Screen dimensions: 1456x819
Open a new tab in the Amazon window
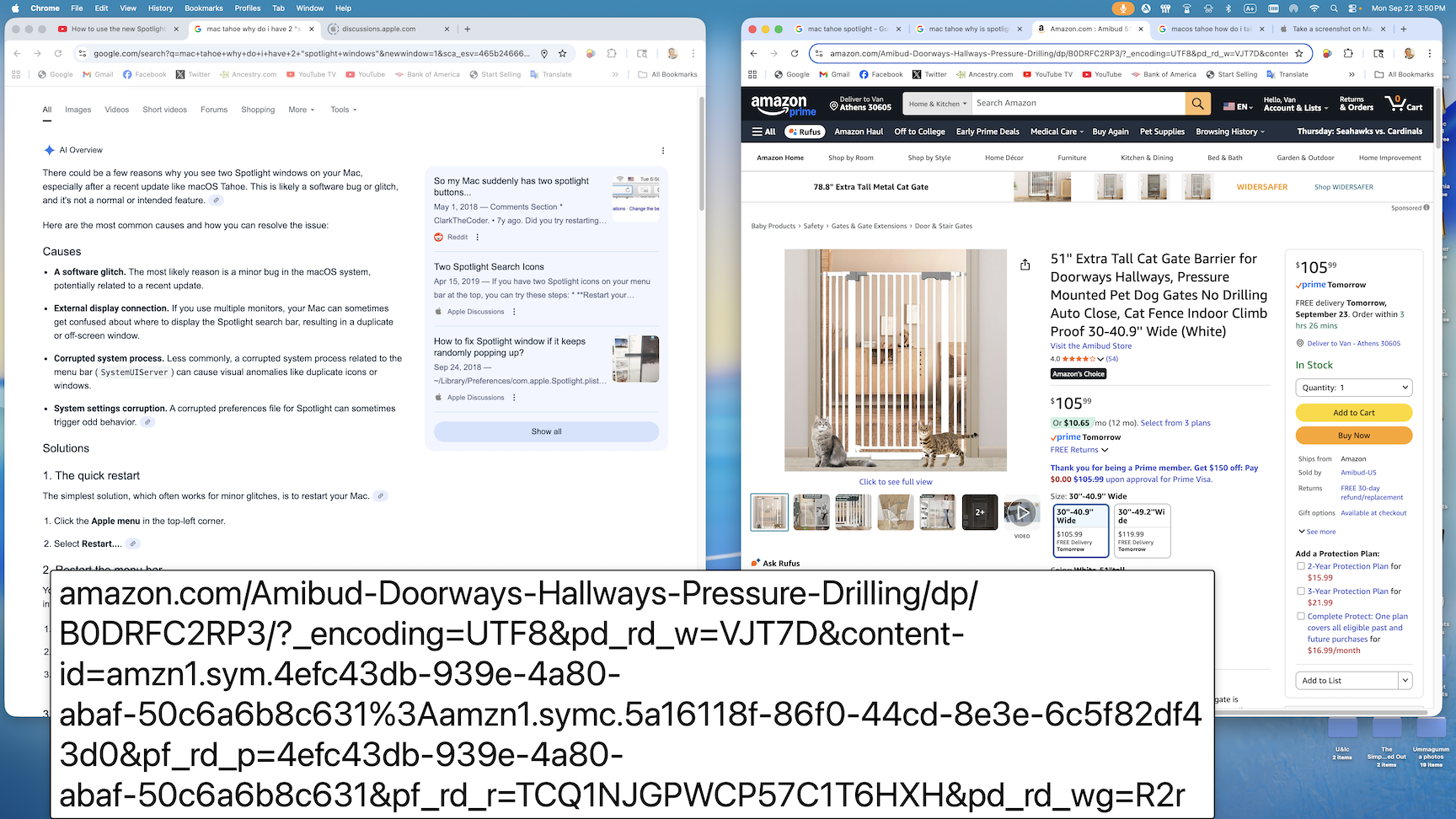1404,29
